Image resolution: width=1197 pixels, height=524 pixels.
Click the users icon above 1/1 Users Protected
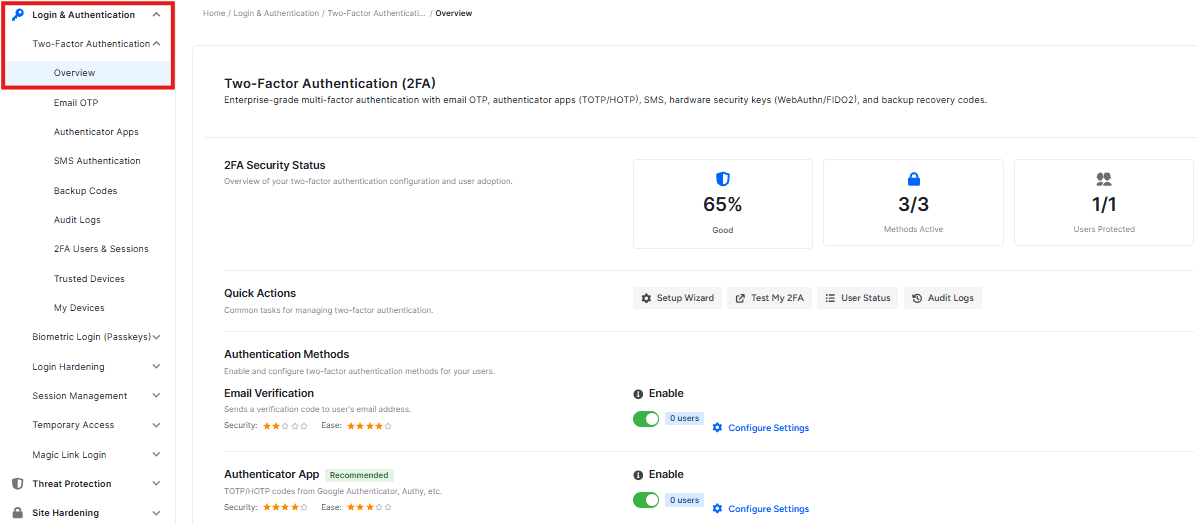1103,179
